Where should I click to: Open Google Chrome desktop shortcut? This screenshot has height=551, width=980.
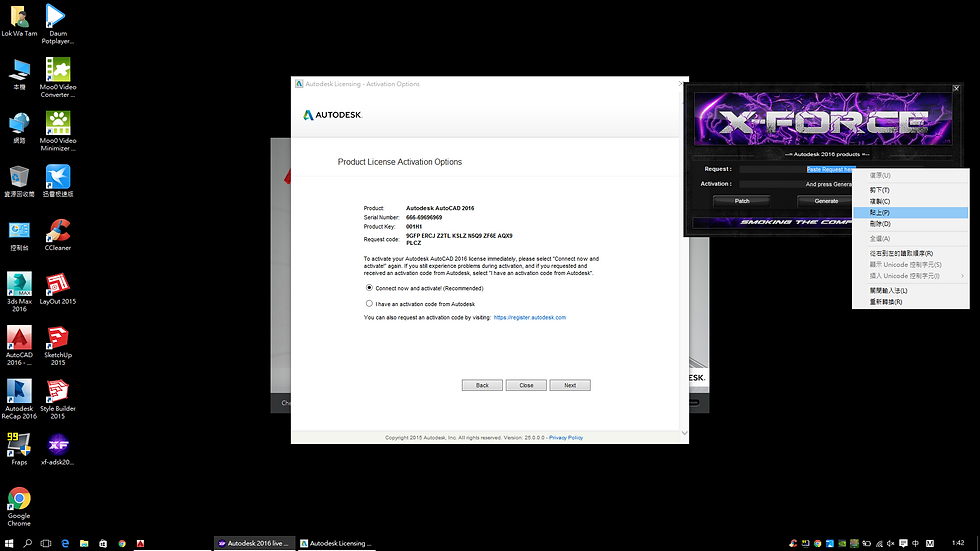tap(19, 507)
